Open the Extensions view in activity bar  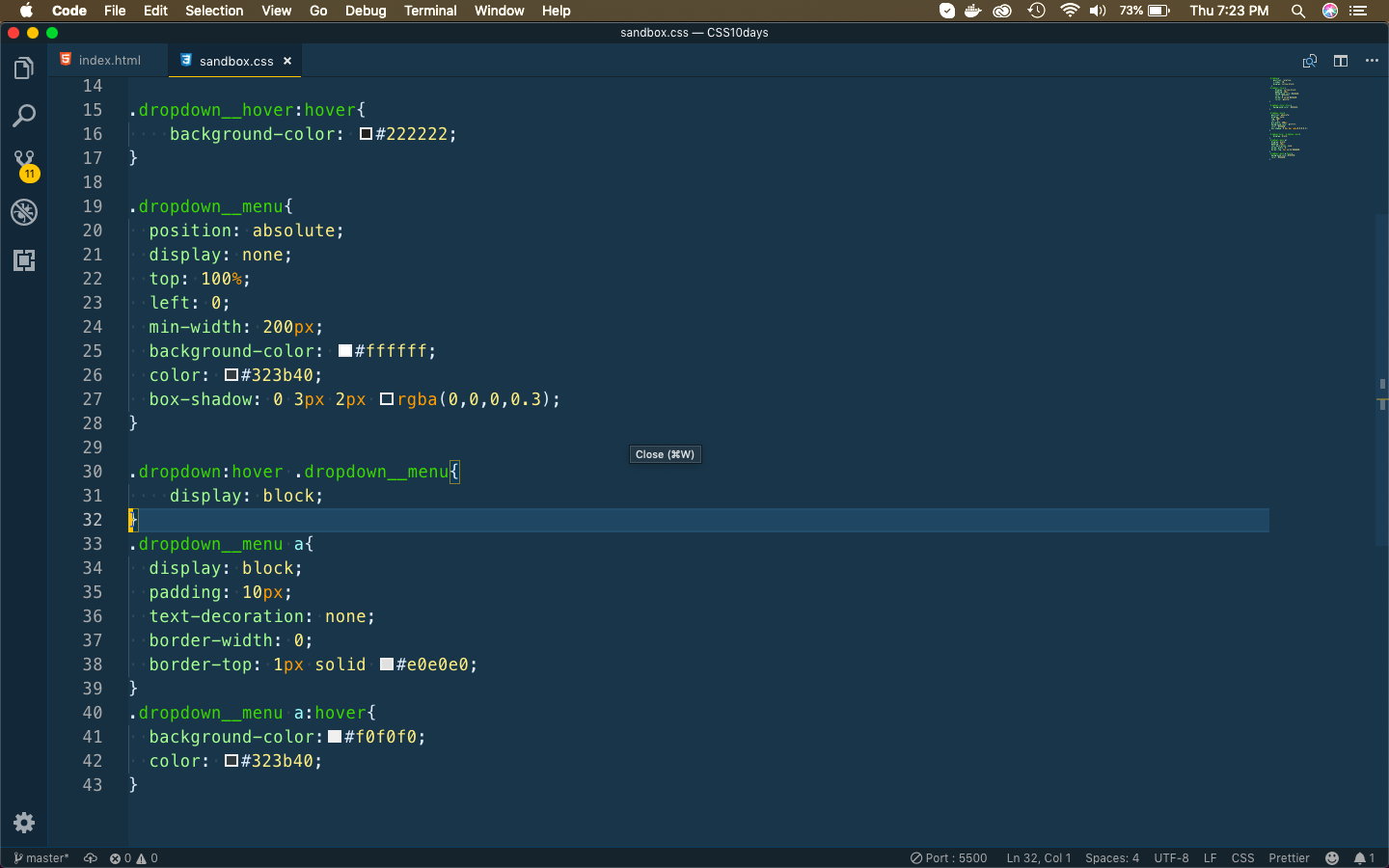[24, 260]
